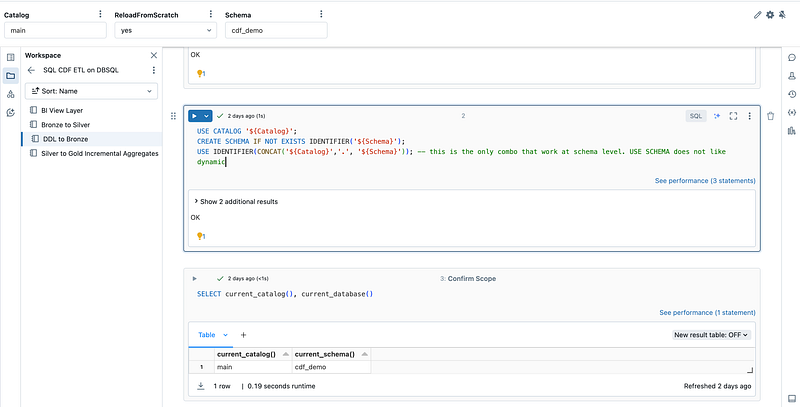Open the cell 2 kebab menu
The width and height of the screenshot is (800, 407).
pyautogui.click(x=749, y=116)
